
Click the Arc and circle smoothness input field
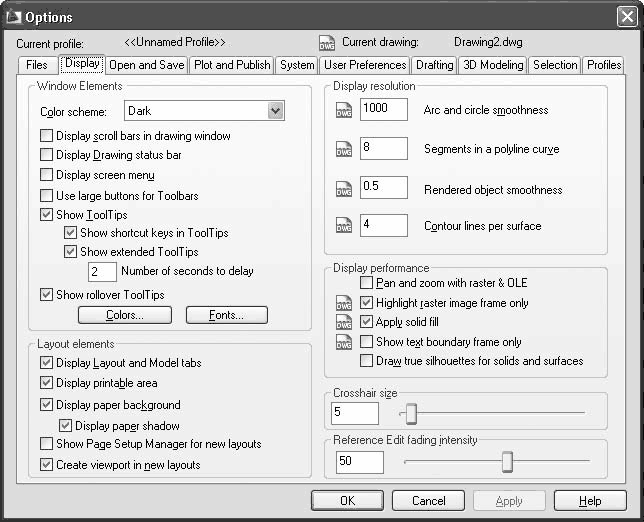click(x=383, y=110)
